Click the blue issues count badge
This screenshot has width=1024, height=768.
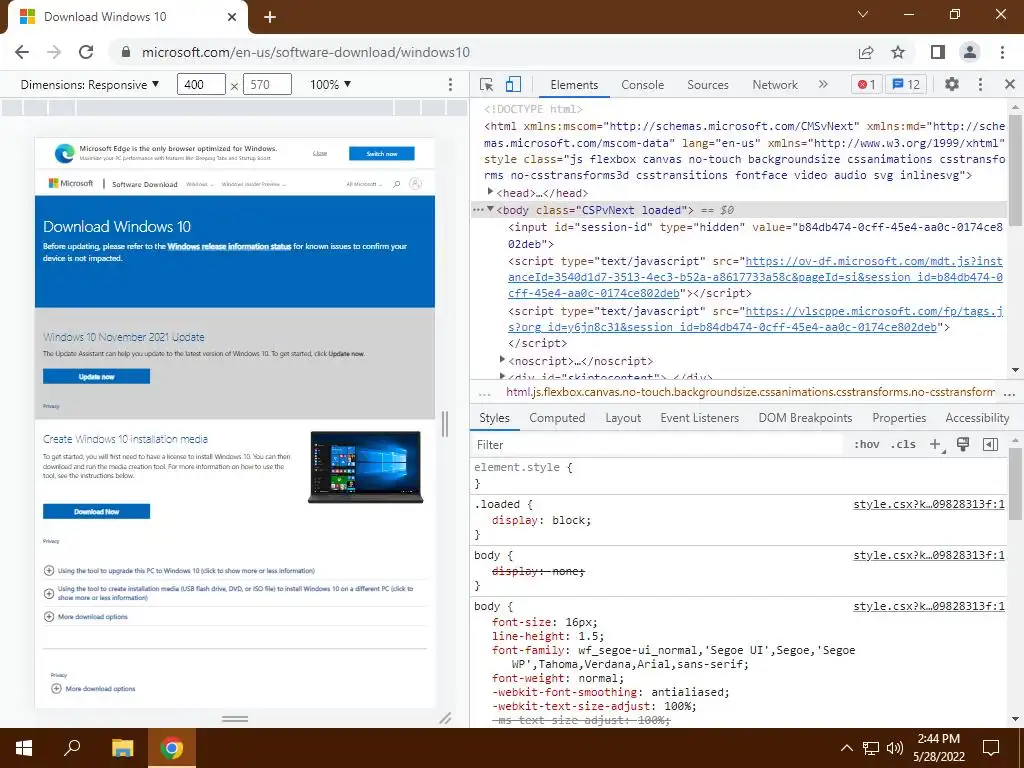coord(906,84)
